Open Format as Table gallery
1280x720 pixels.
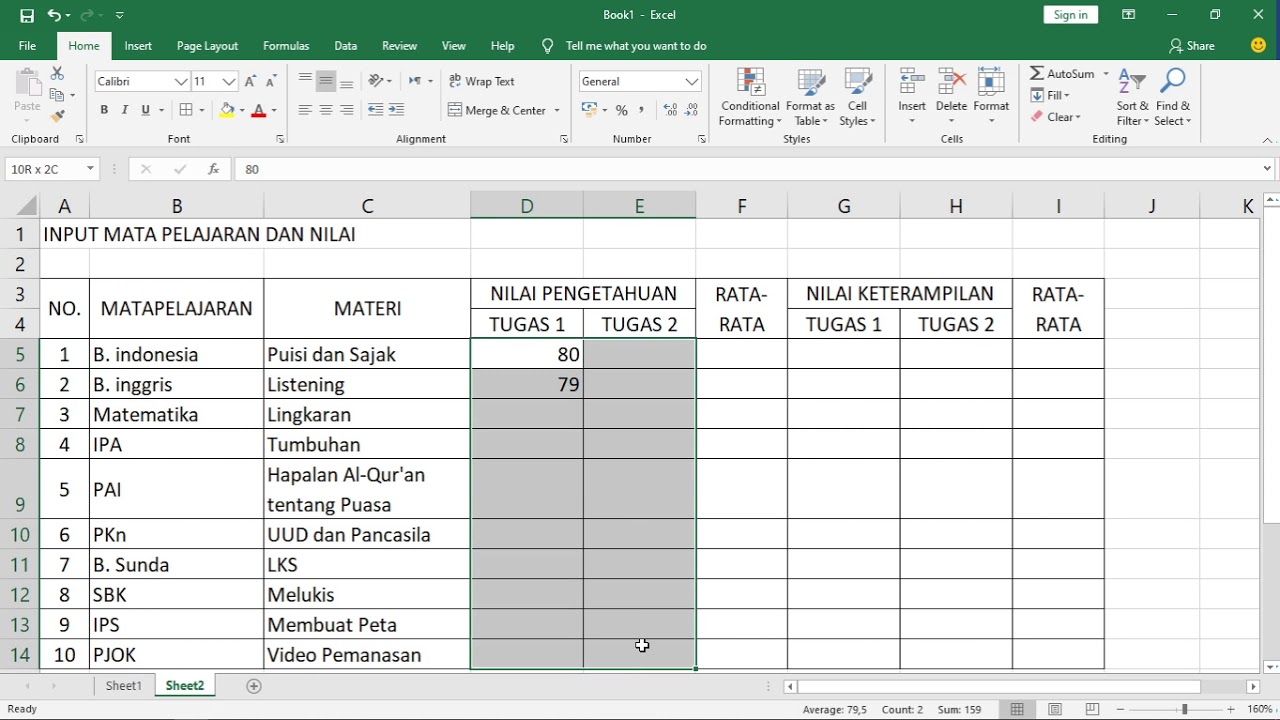coord(810,97)
